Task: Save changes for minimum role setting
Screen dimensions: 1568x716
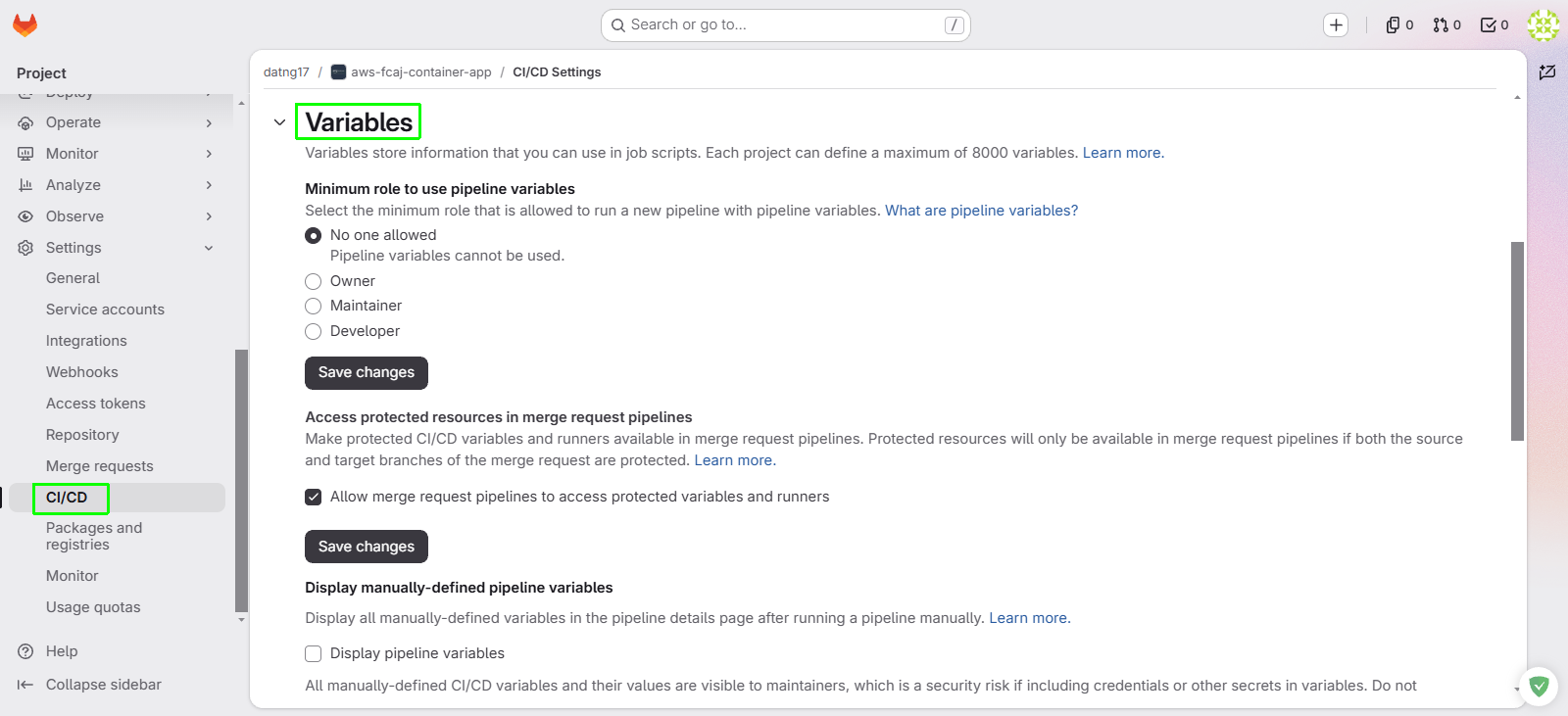Action: pos(367,372)
